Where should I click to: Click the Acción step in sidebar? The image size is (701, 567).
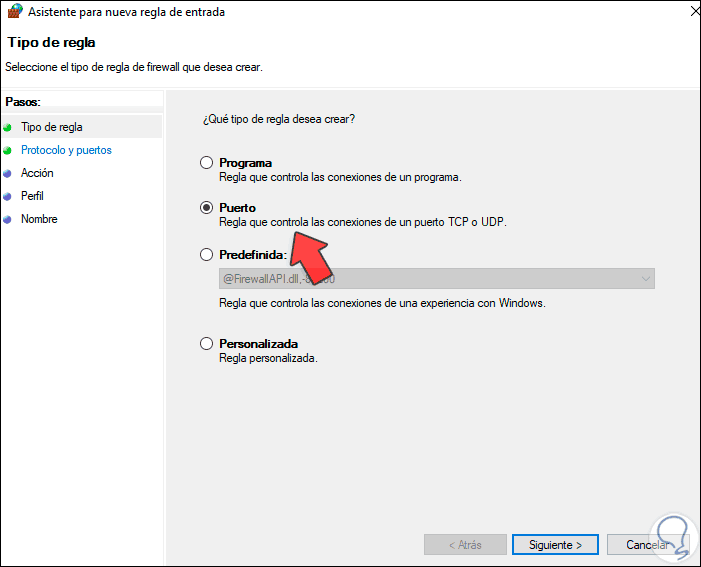click(x=37, y=173)
